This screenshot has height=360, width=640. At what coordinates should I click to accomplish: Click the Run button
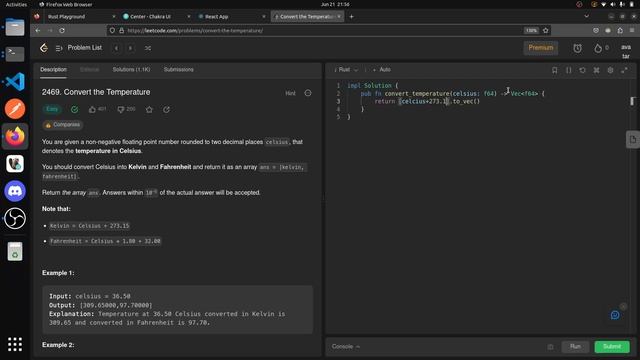click(575, 347)
